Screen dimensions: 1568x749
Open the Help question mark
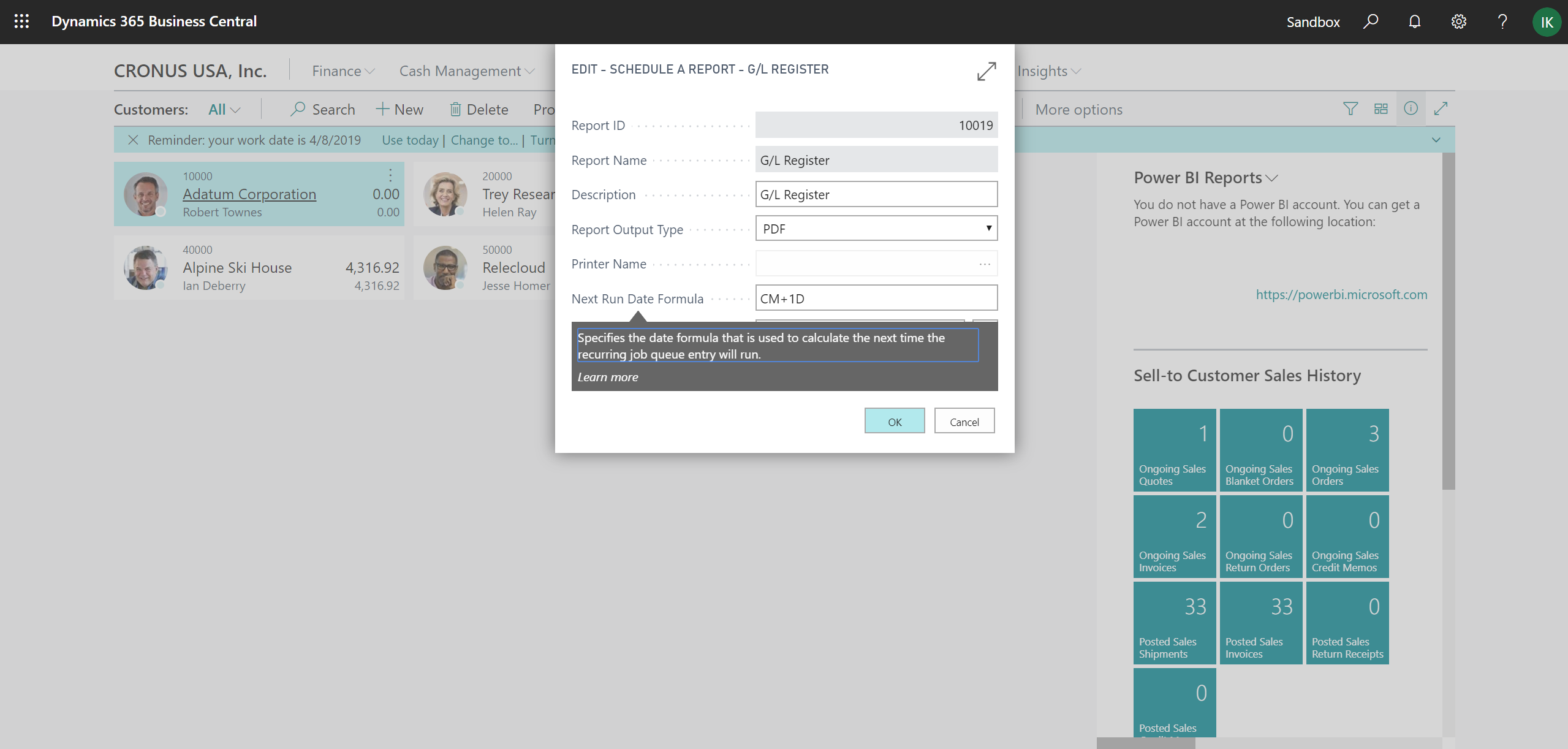point(1502,21)
